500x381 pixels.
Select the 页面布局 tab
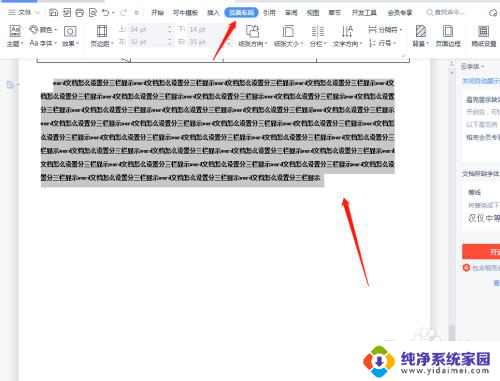pyautogui.click(x=241, y=13)
